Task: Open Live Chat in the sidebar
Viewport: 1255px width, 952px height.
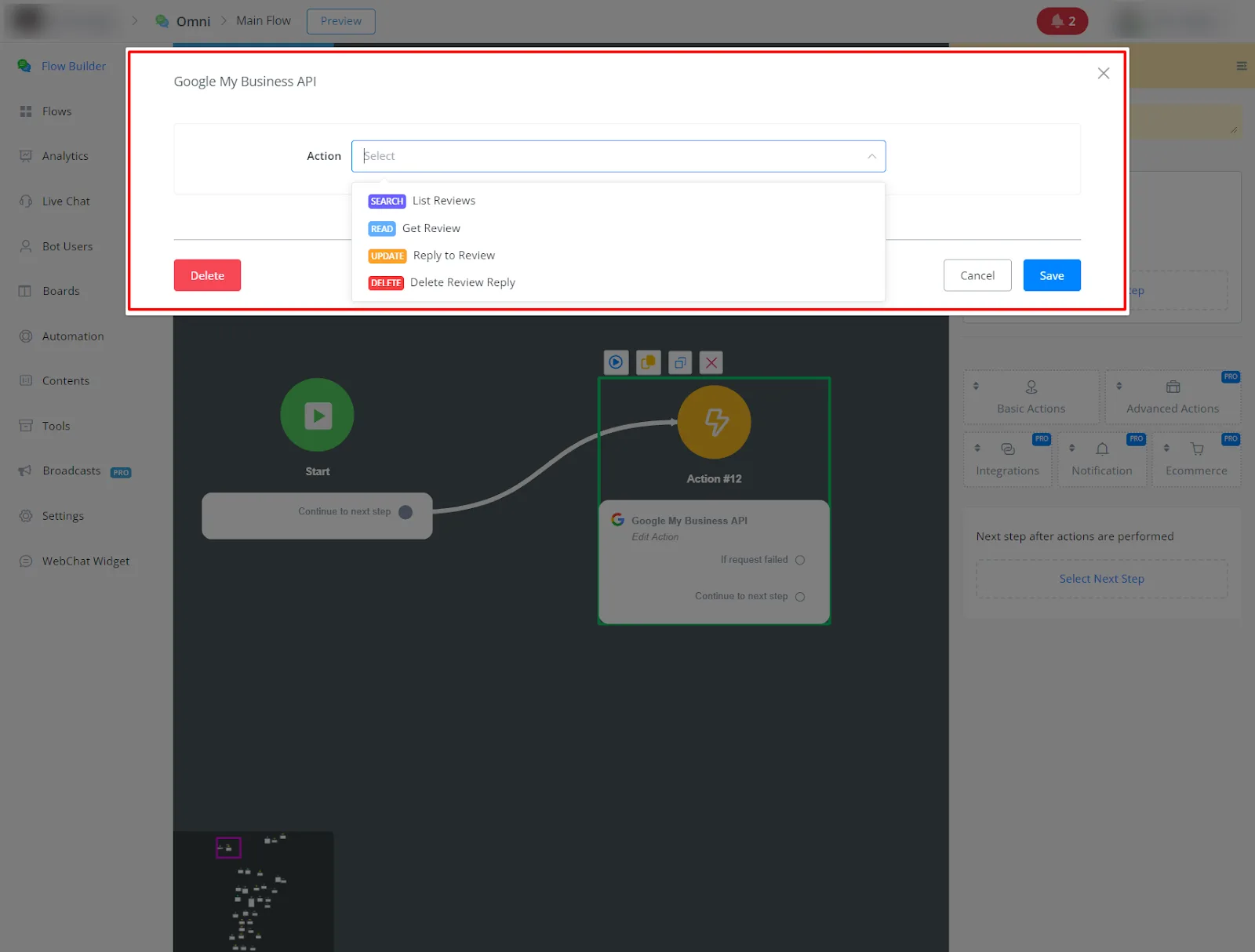Action: click(66, 202)
